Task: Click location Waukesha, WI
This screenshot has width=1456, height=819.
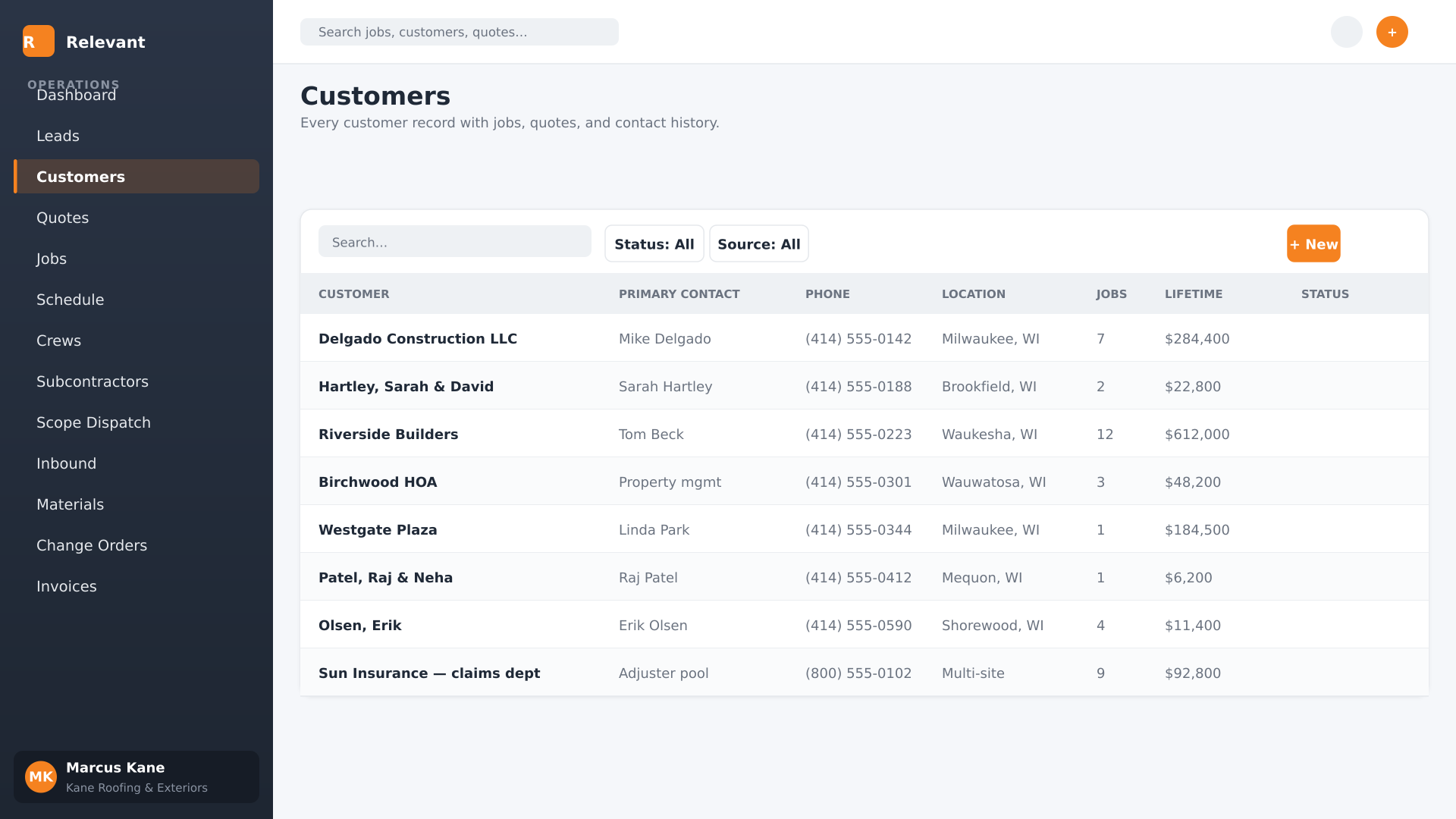Action: click(990, 435)
